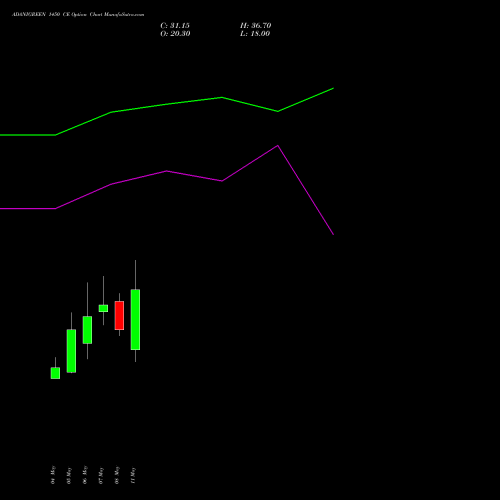Select the green candlestick for 06 May

point(87,330)
